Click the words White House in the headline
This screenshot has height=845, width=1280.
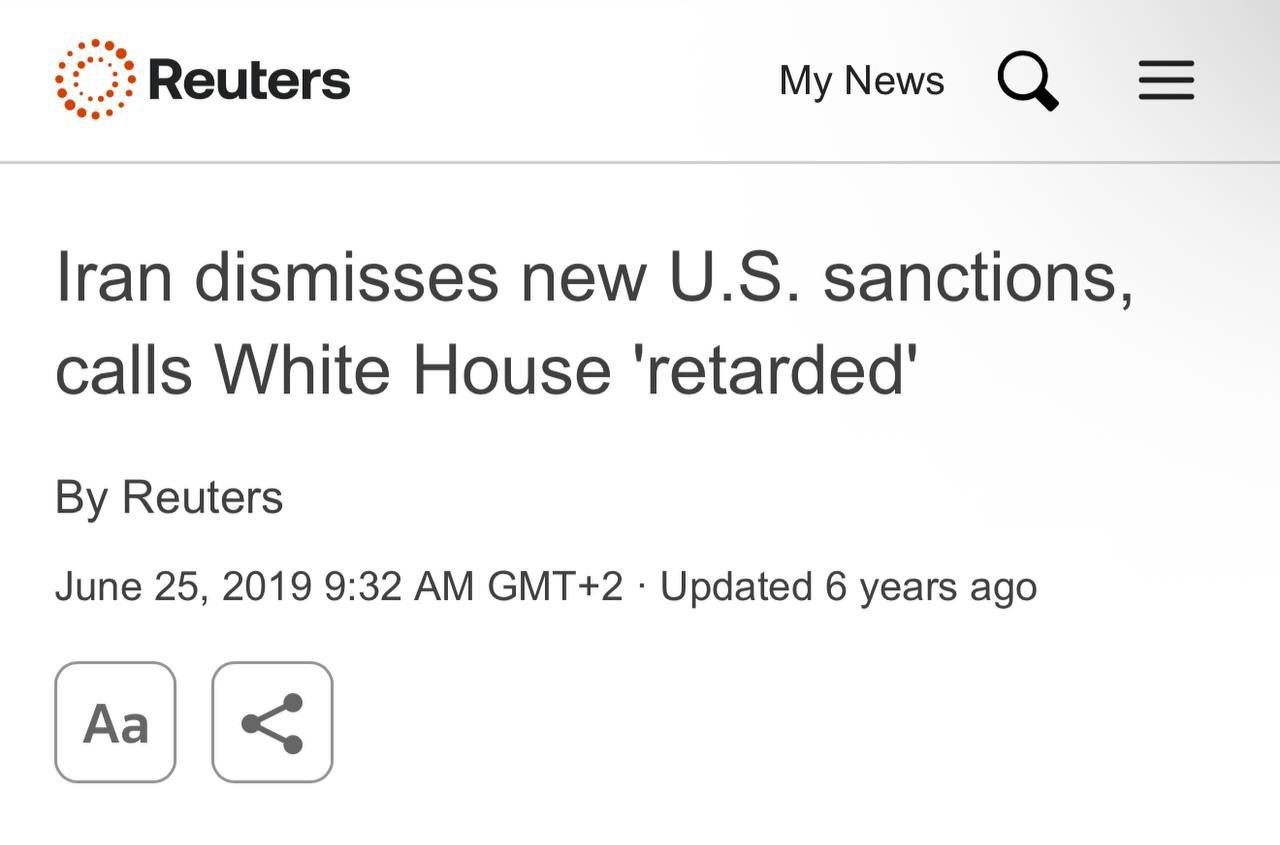coord(413,369)
